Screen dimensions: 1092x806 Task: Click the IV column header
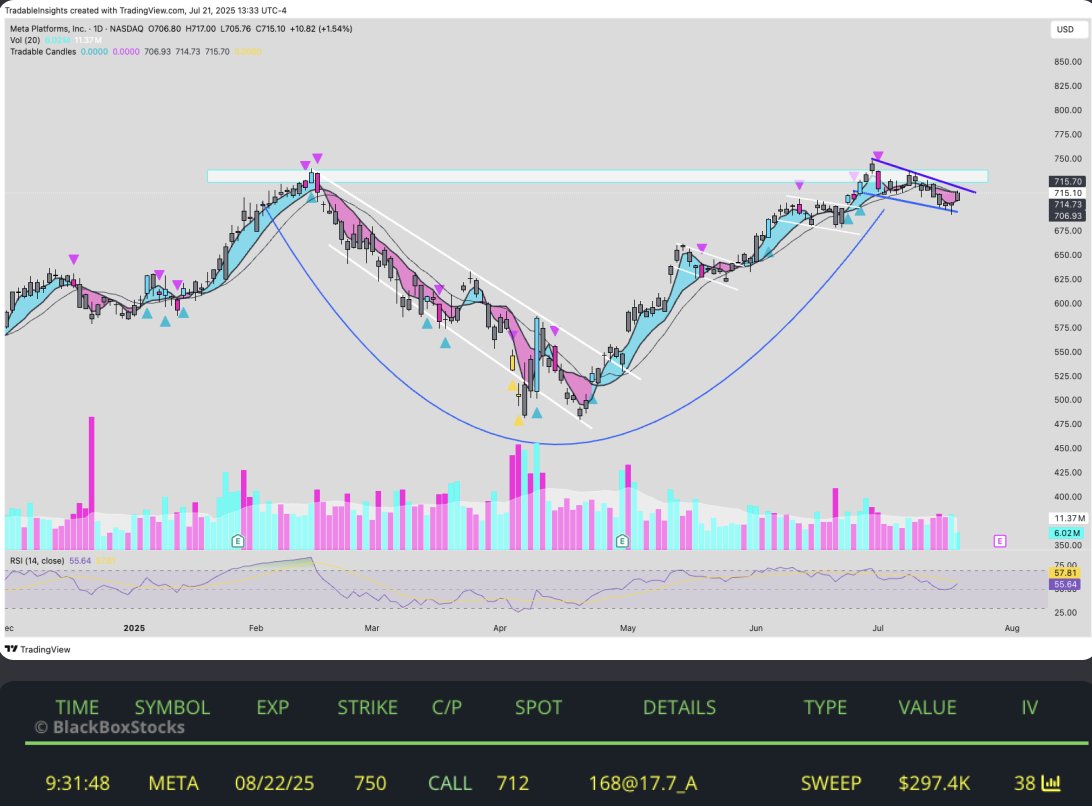coord(1029,707)
